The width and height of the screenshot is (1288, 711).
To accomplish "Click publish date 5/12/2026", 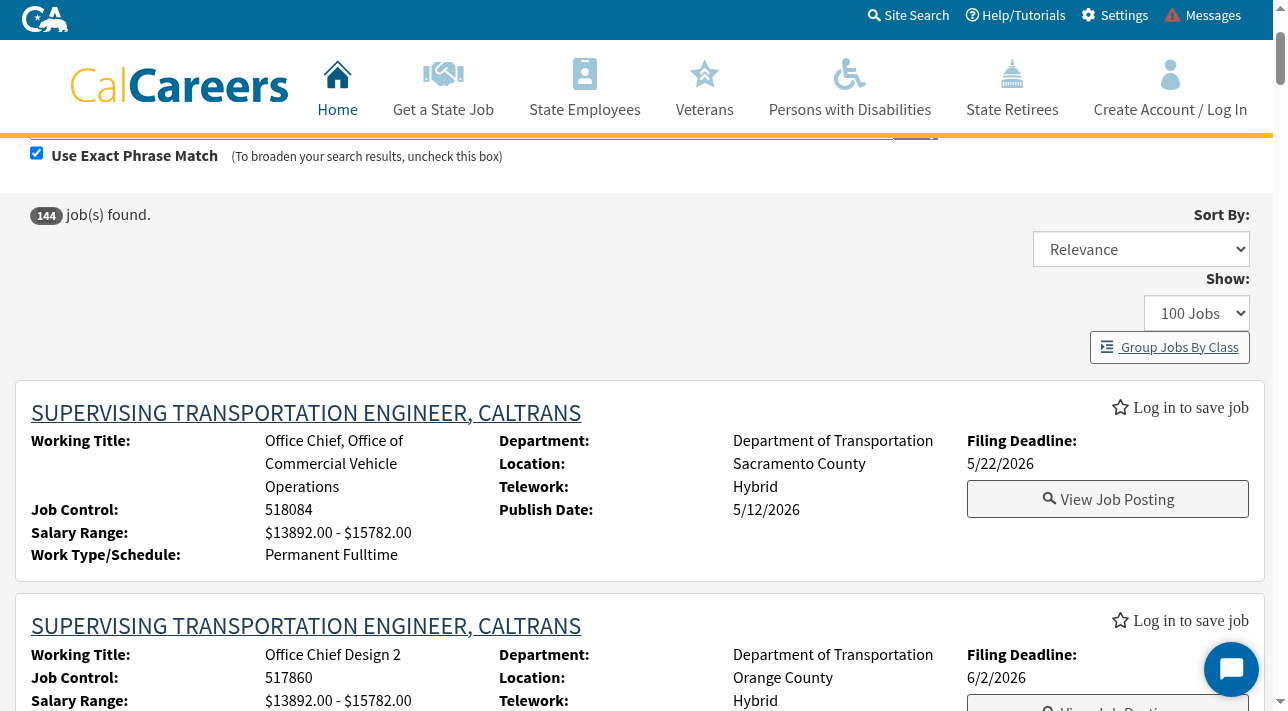I will coord(767,510).
